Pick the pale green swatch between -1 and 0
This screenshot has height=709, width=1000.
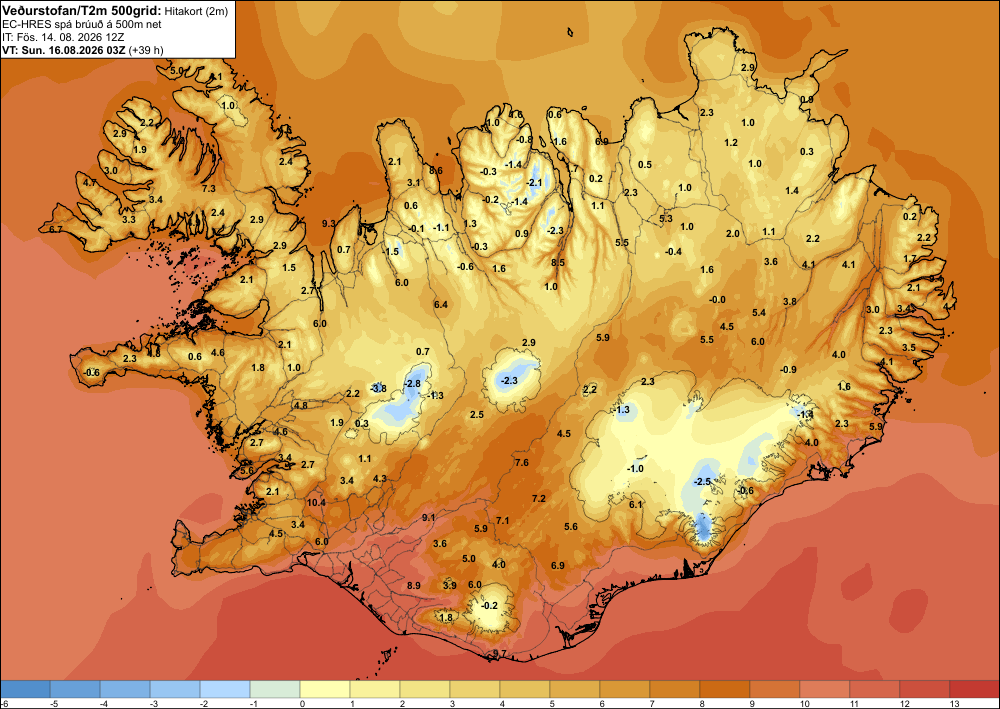(275, 689)
